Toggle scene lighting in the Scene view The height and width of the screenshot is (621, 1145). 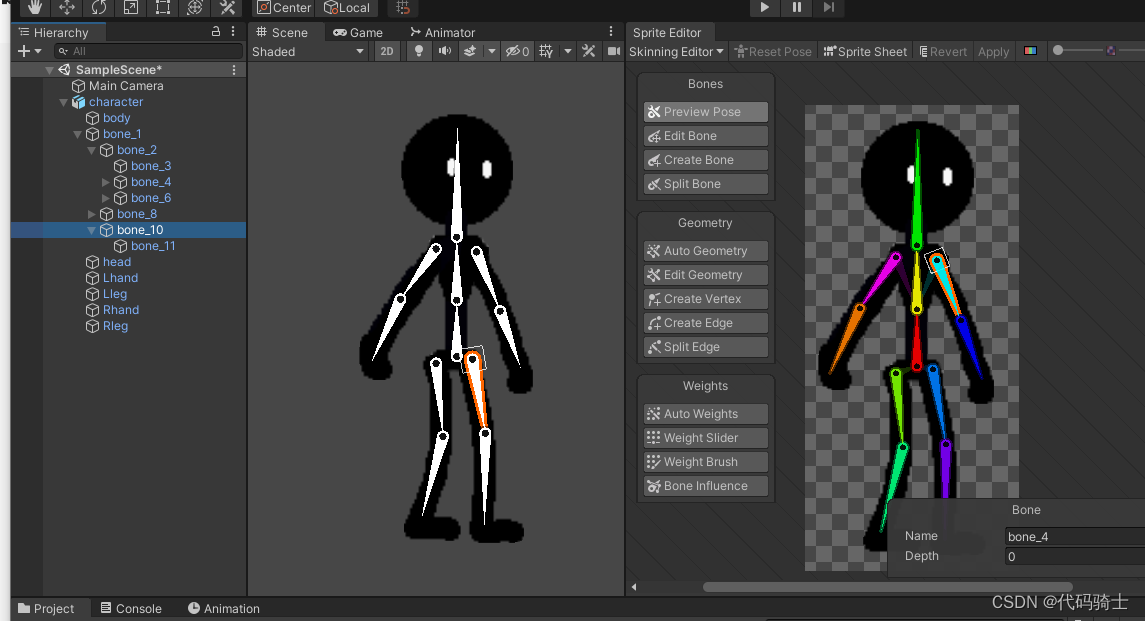pyautogui.click(x=420, y=51)
